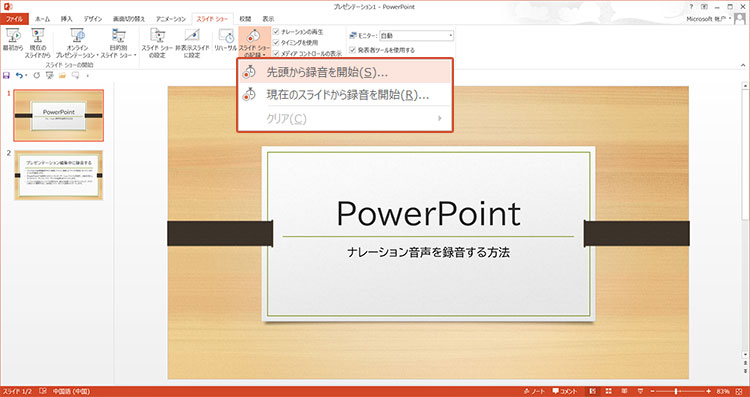750x397 pixels.
Task: Click zoom out minus button
Action: click(x=652, y=391)
